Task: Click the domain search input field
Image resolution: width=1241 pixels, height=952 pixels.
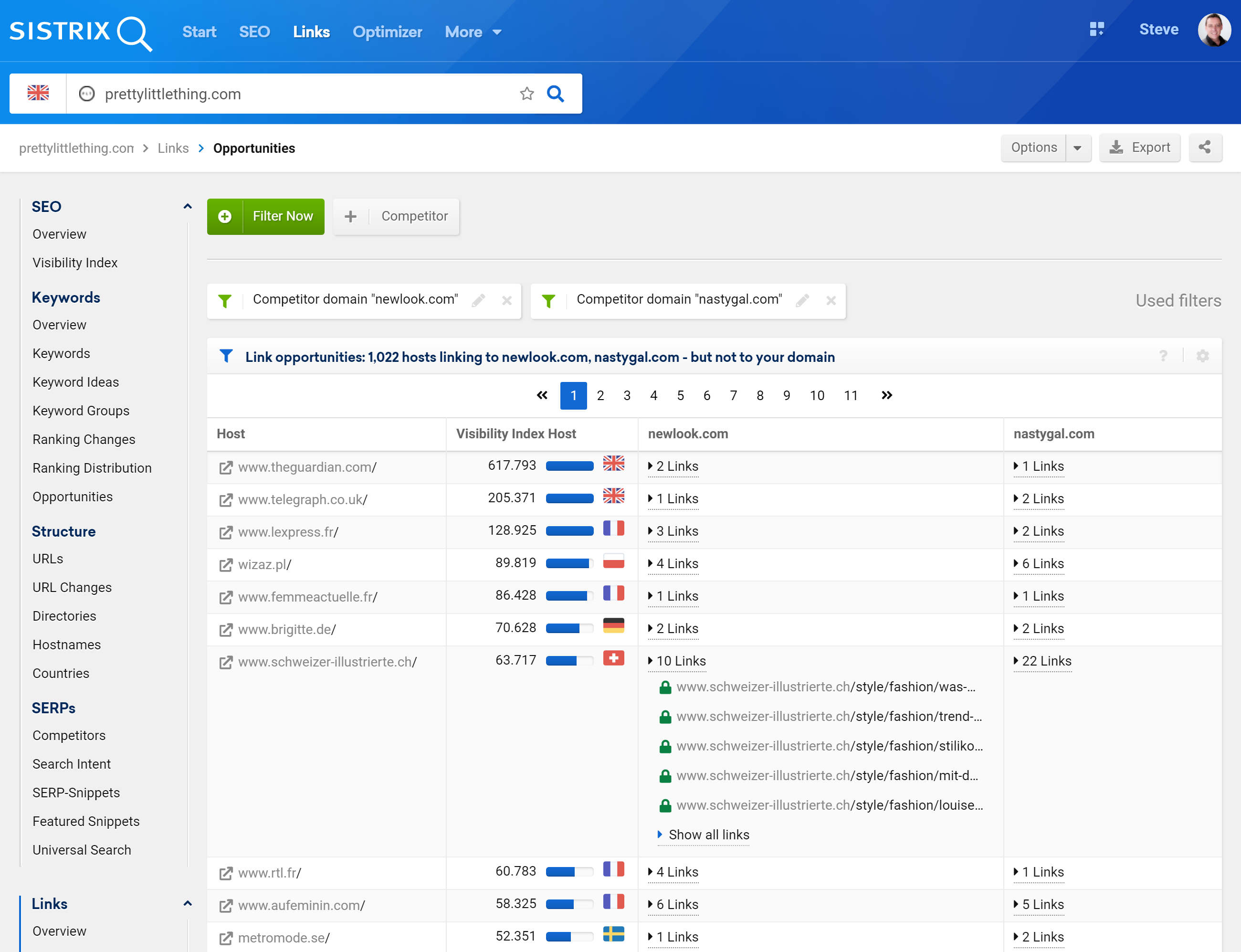Action: 306,94
